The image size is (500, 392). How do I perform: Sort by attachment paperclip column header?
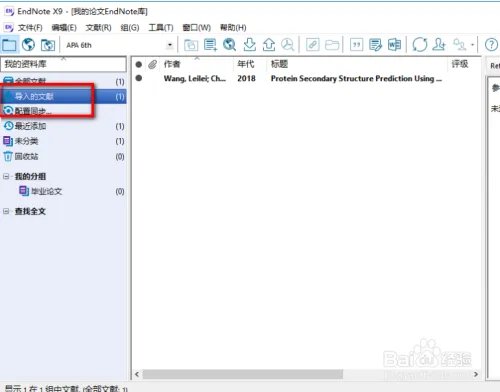pyautogui.click(x=152, y=64)
